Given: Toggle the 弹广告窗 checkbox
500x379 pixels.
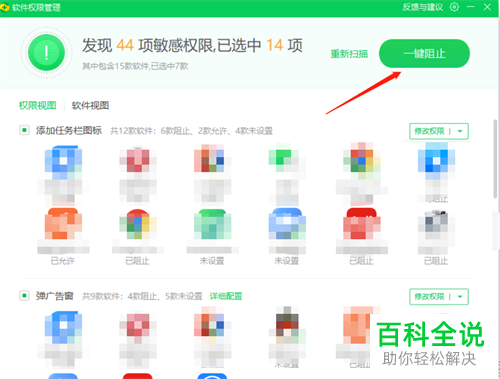Looking at the screenshot, I should tap(24, 295).
